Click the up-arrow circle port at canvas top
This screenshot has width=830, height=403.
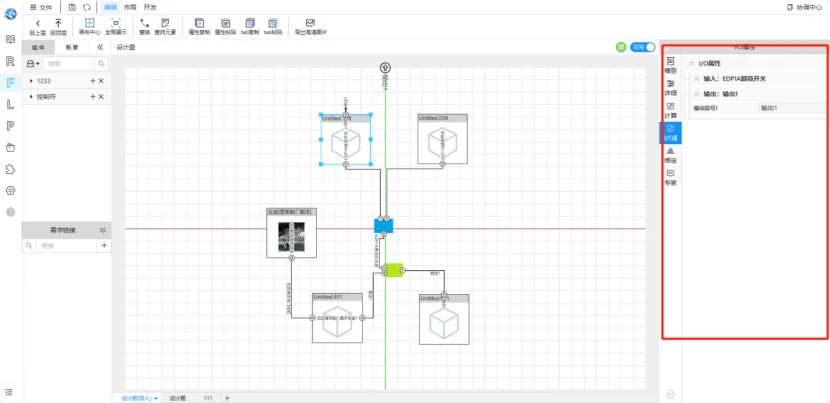coord(385,68)
